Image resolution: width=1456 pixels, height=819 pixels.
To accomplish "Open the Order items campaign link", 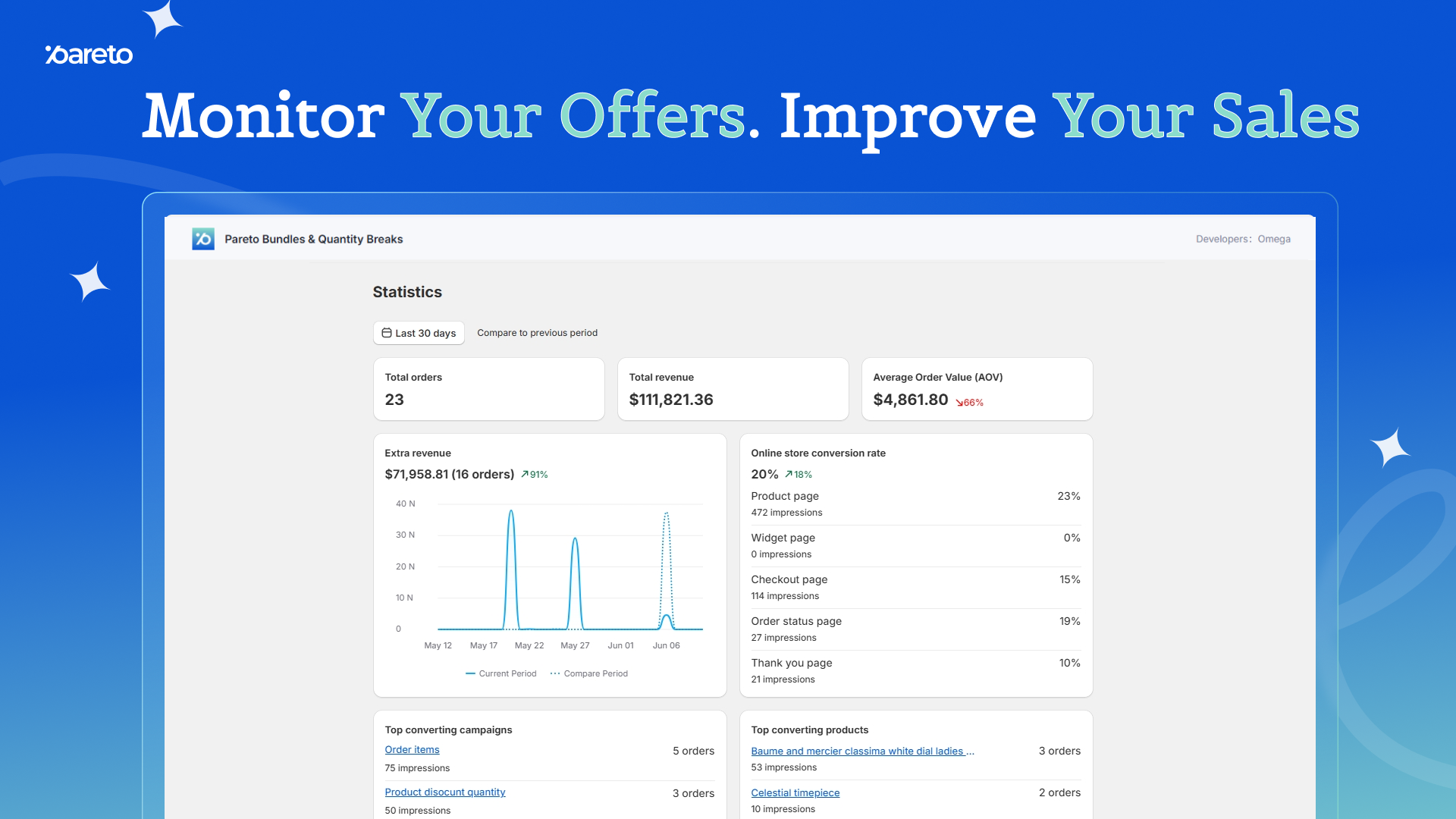I will (x=412, y=749).
